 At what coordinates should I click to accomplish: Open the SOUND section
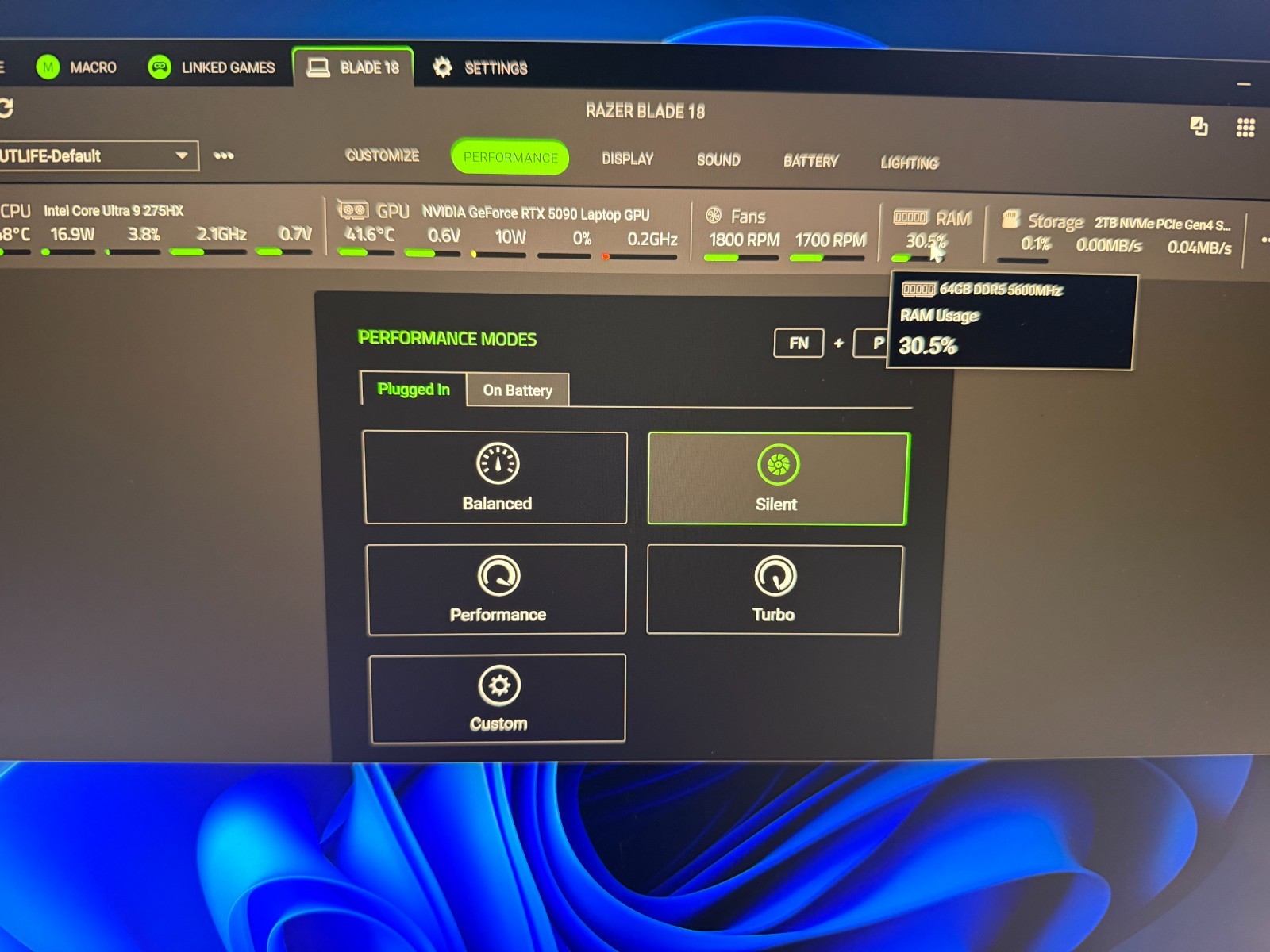pos(718,160)
